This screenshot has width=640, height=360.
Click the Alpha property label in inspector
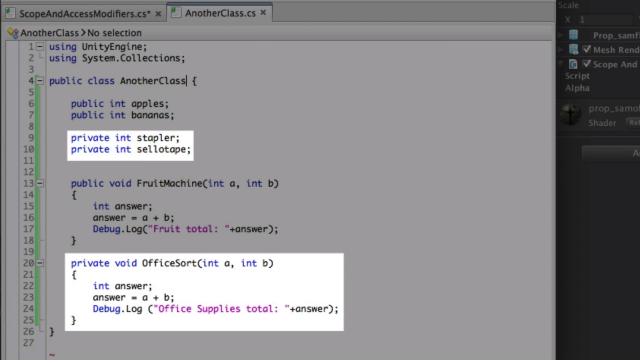click(577, 88)
